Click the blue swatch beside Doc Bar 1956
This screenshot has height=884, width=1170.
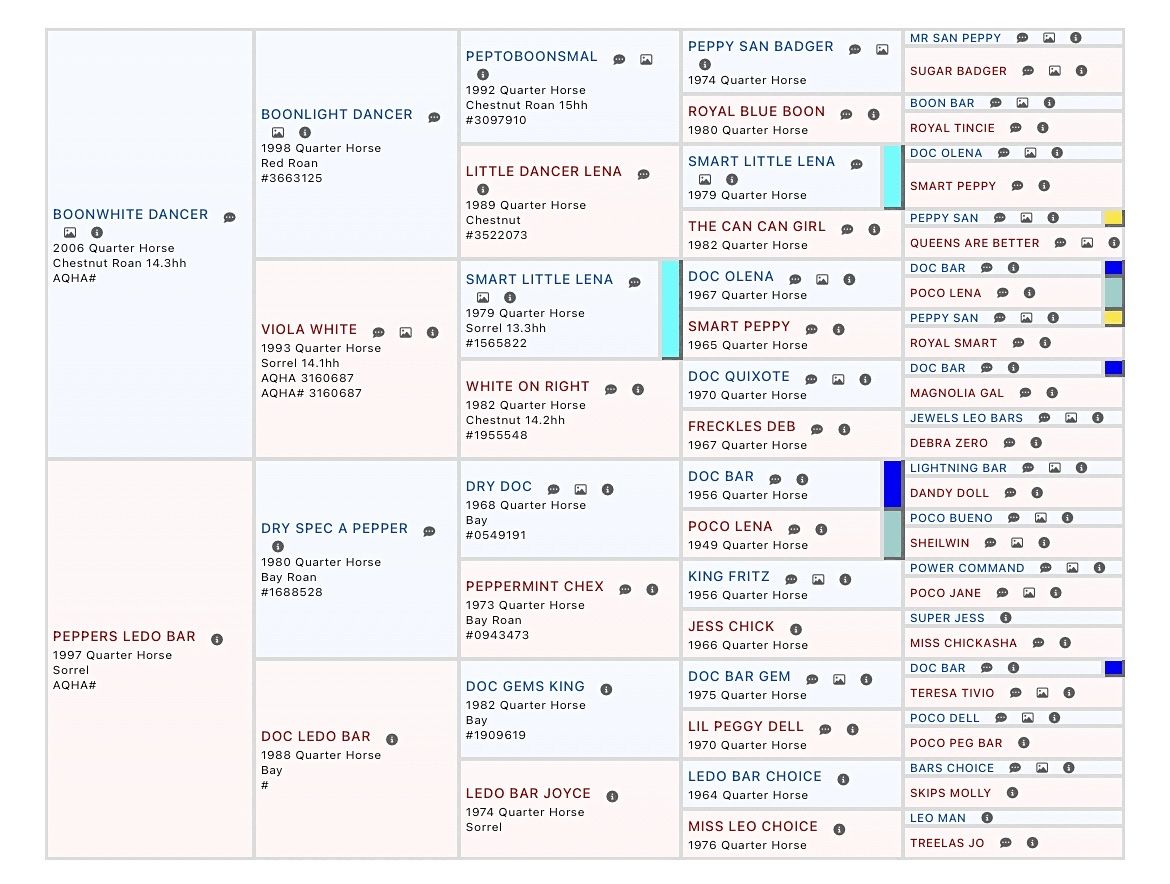pyautogui.click(x=892, y=484)
